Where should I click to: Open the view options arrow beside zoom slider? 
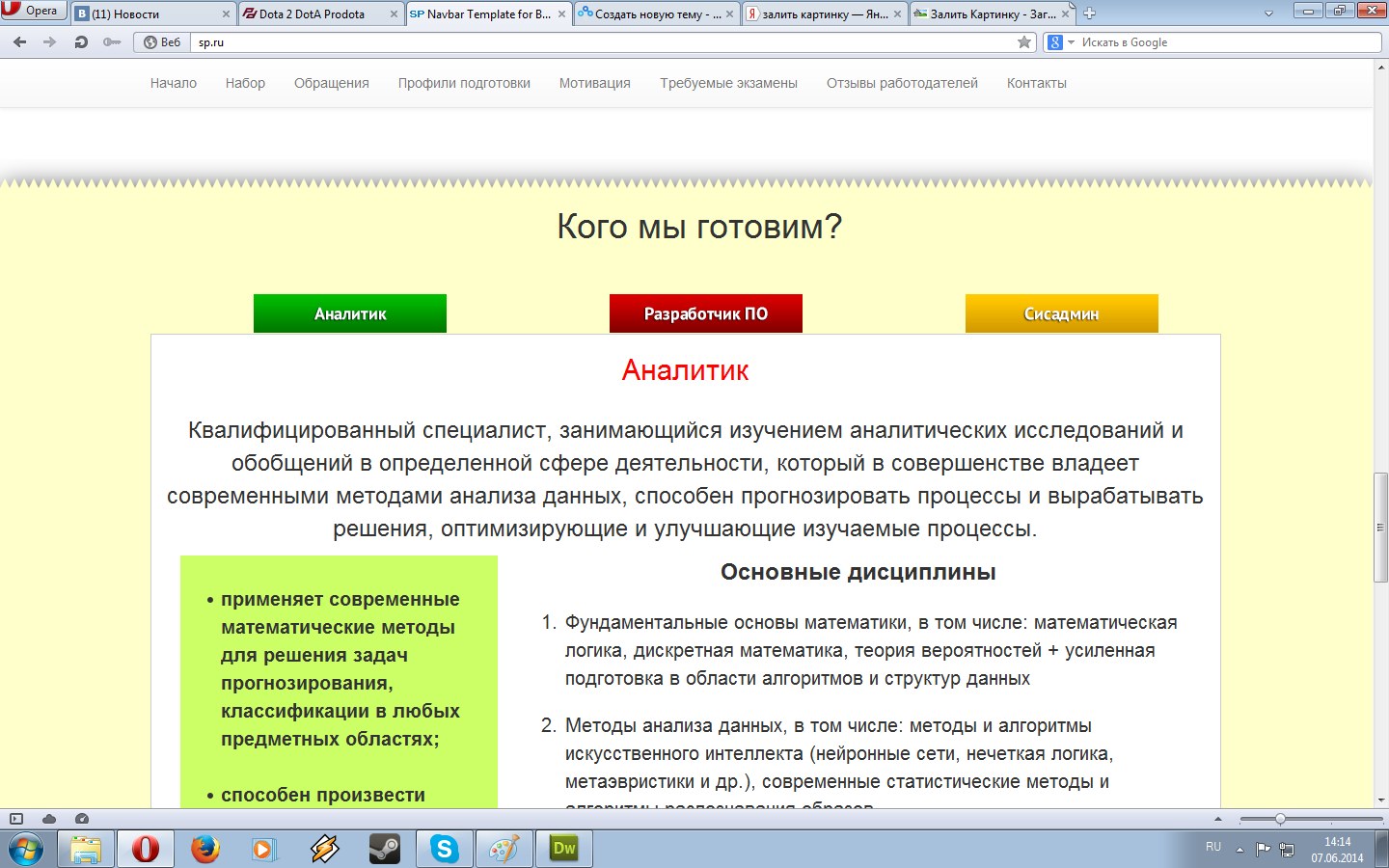(1218, 819)
